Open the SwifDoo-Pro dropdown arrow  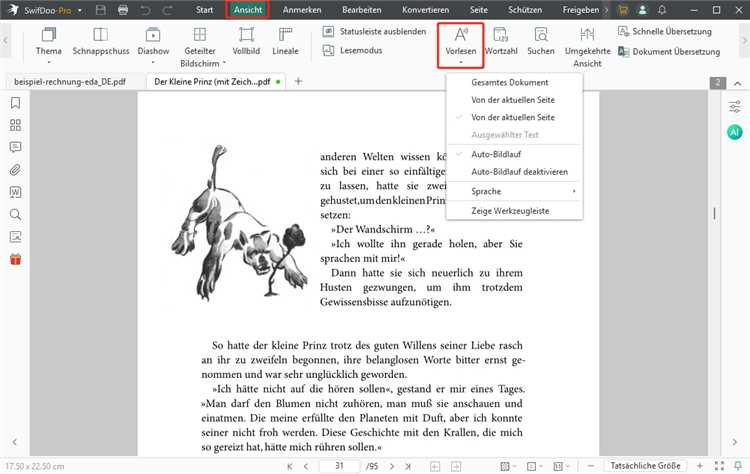tap(79, 10)
